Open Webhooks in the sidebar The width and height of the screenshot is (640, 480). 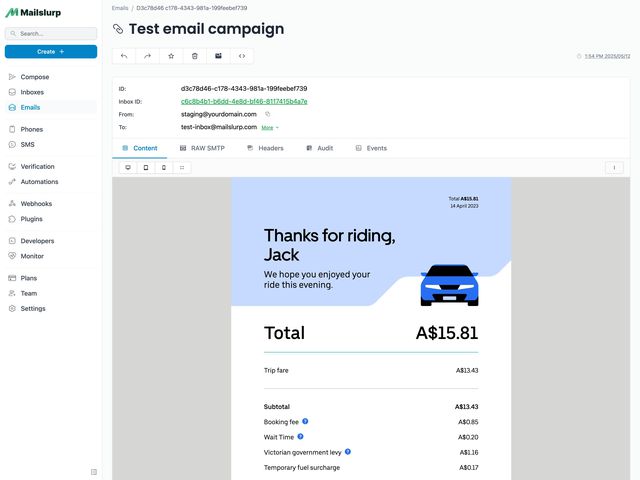click(36, 203)
